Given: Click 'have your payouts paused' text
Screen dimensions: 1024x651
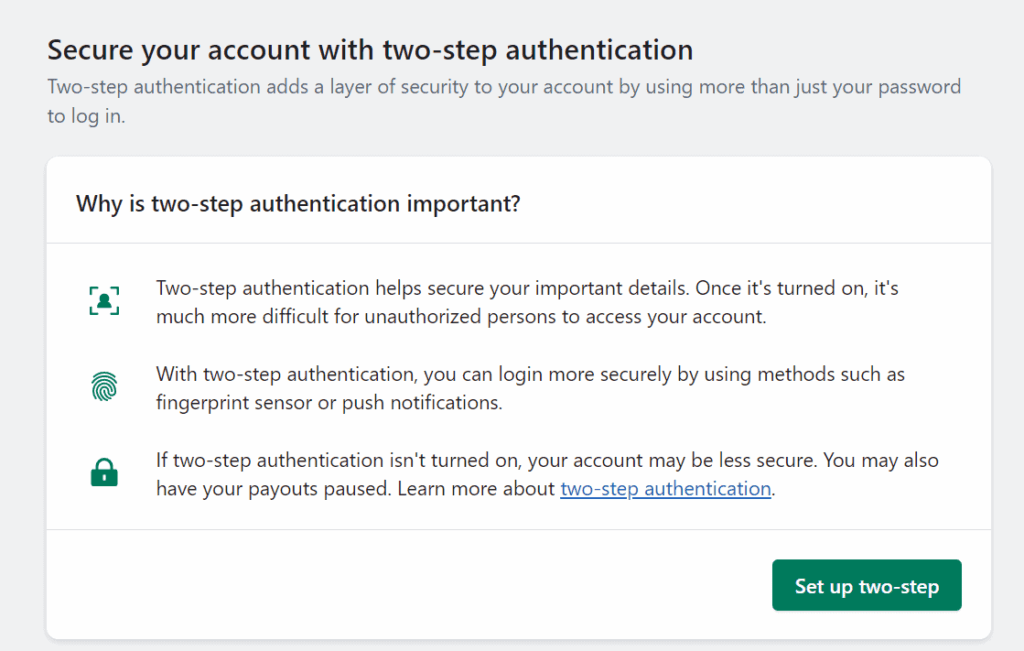Looking at the screenshot, I should pos(274,488).
